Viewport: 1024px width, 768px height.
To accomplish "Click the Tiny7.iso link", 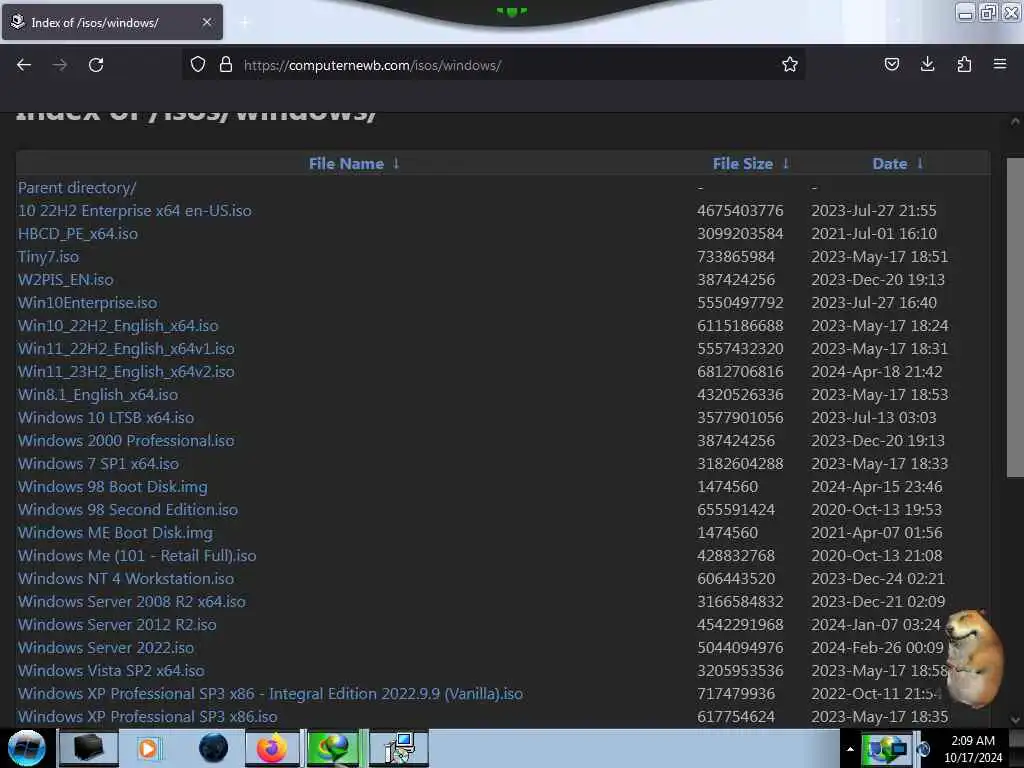I will click(48, 257).
